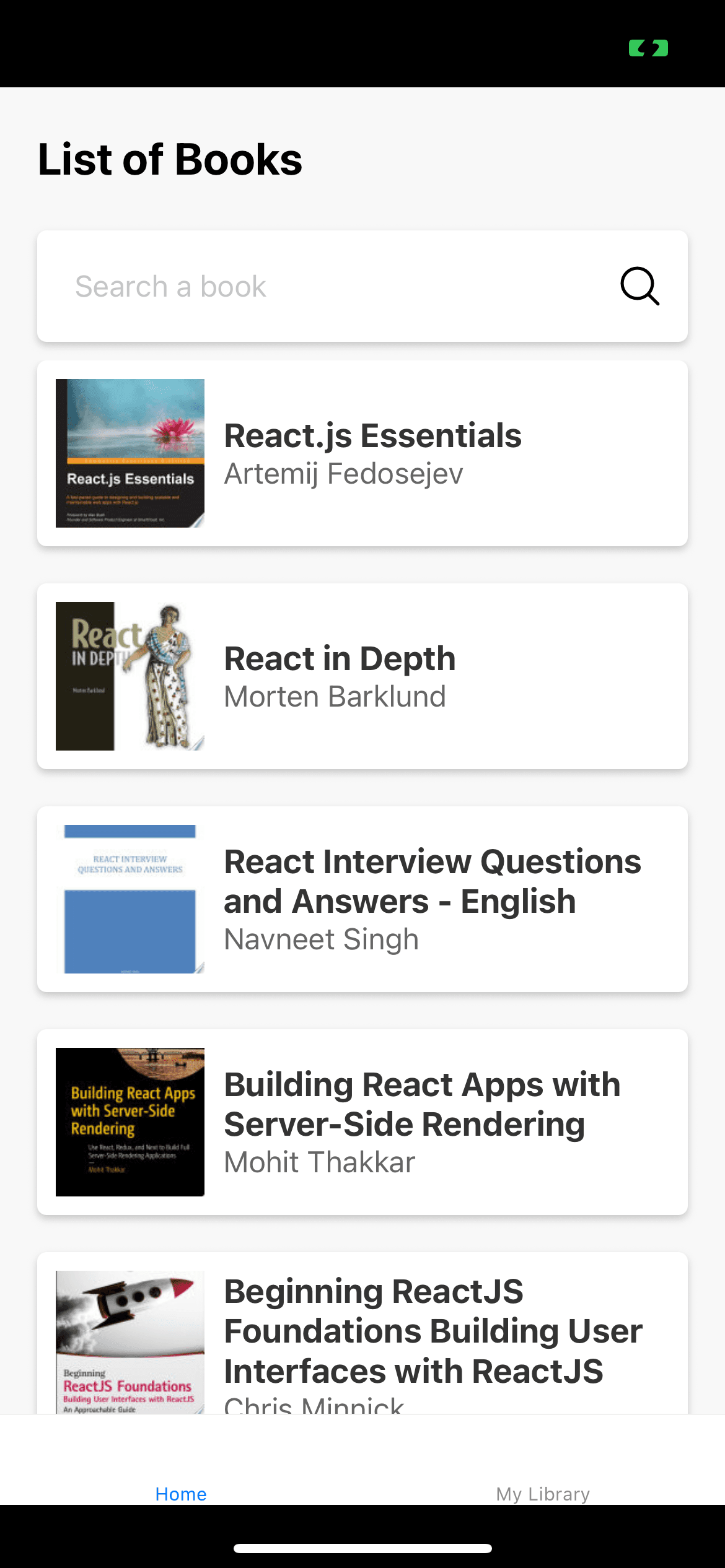Open Beginning ReactJS Foundations book title
This screenshot has height=1568, width=725.
tap(433, 1331)
